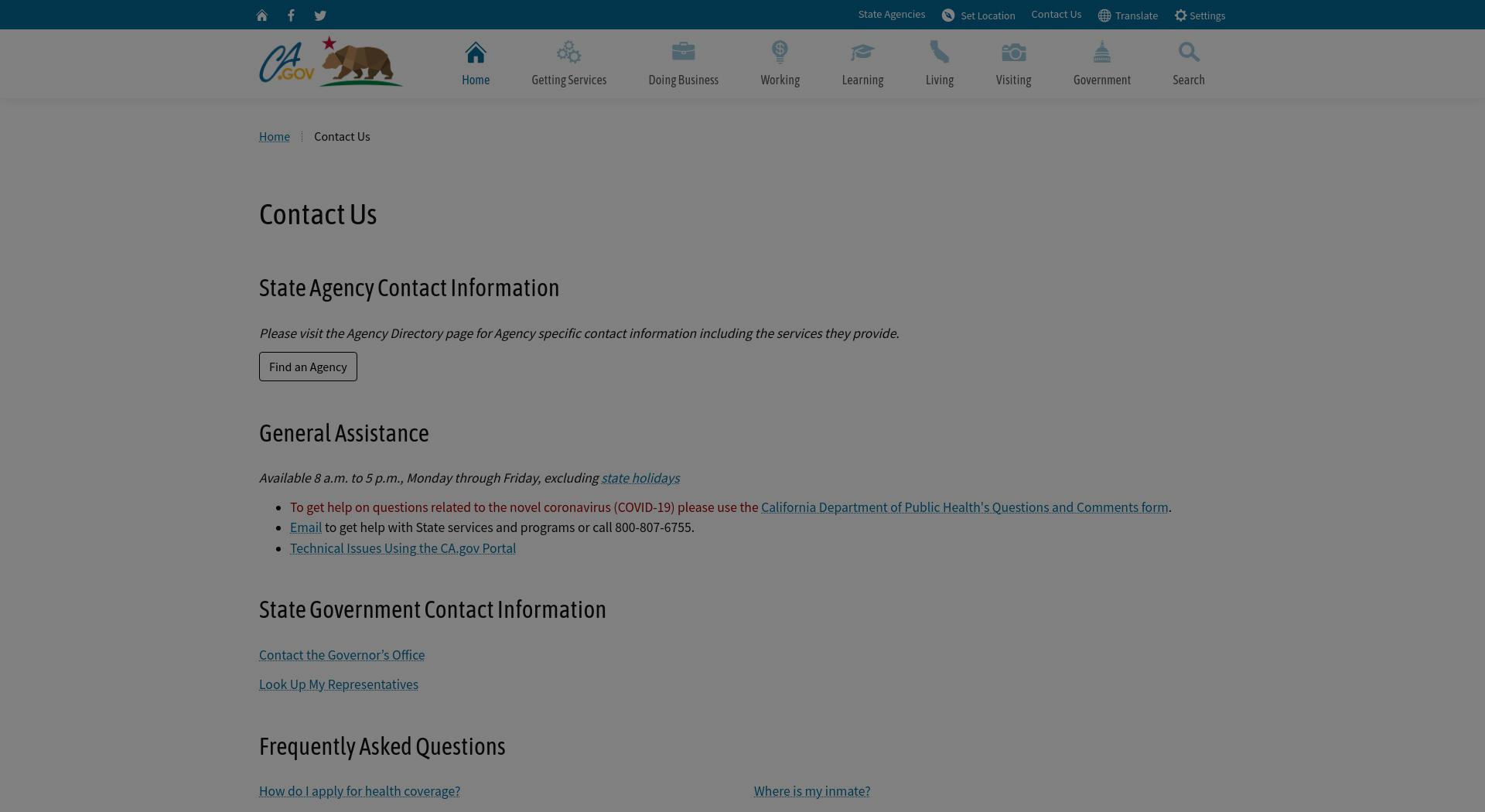Click the CA.gov bear logo

[x=331, y=62]
